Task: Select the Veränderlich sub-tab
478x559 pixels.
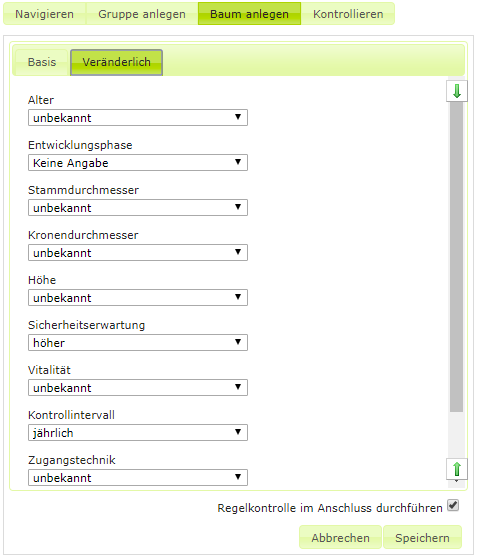Action: click(117, 62)
